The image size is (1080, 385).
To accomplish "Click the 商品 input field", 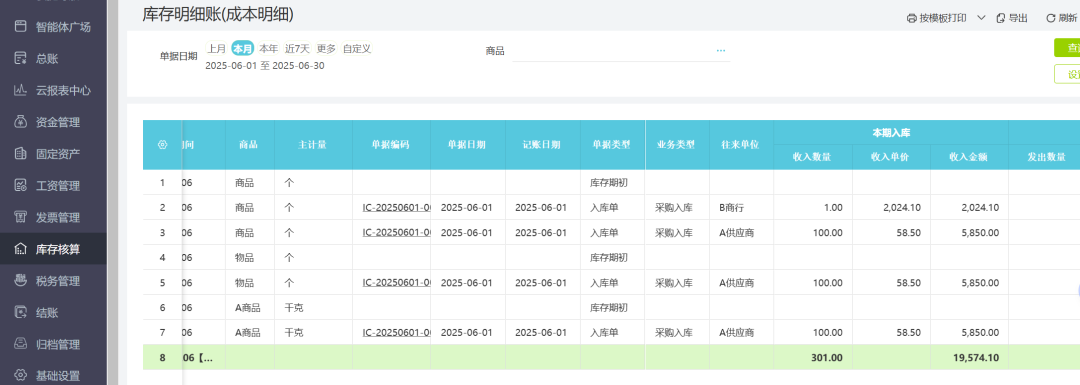I will click(612, 51).
